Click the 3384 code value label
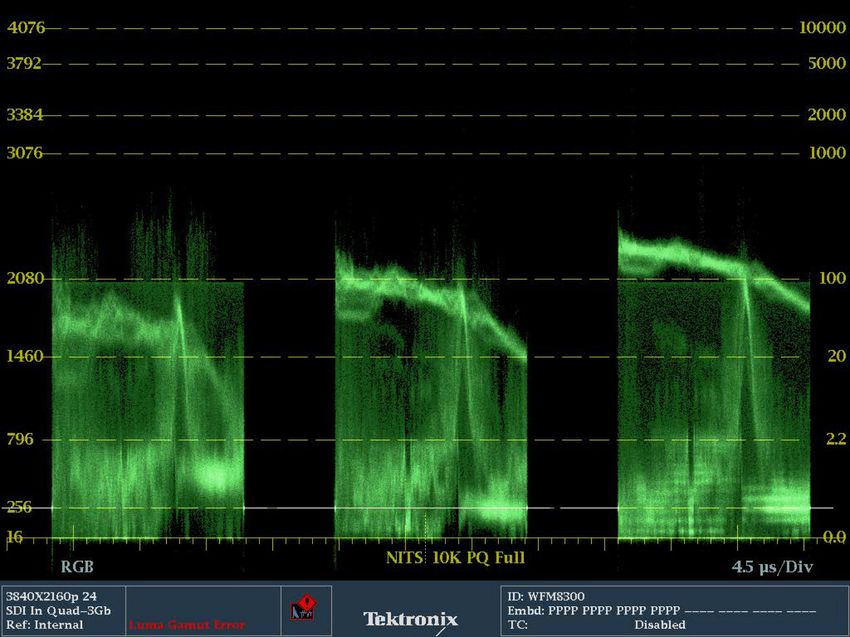 point(24,114)
